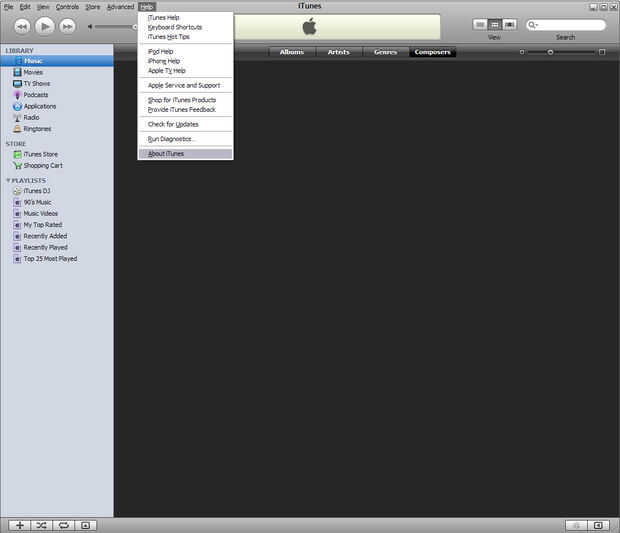The width and height of the screenshot is (620, 533).
Task: Click the Play button
Action: click(x=45, y=26)
